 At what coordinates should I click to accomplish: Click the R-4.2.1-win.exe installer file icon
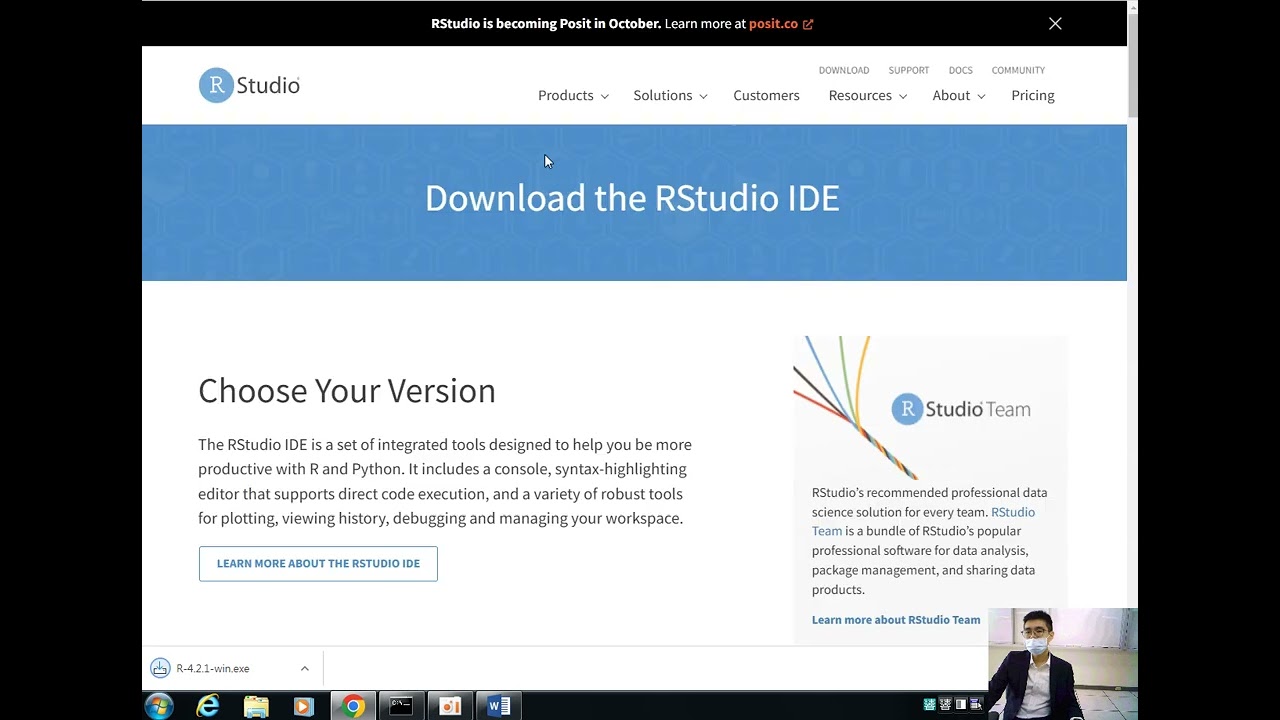click(x=160, y=668)
